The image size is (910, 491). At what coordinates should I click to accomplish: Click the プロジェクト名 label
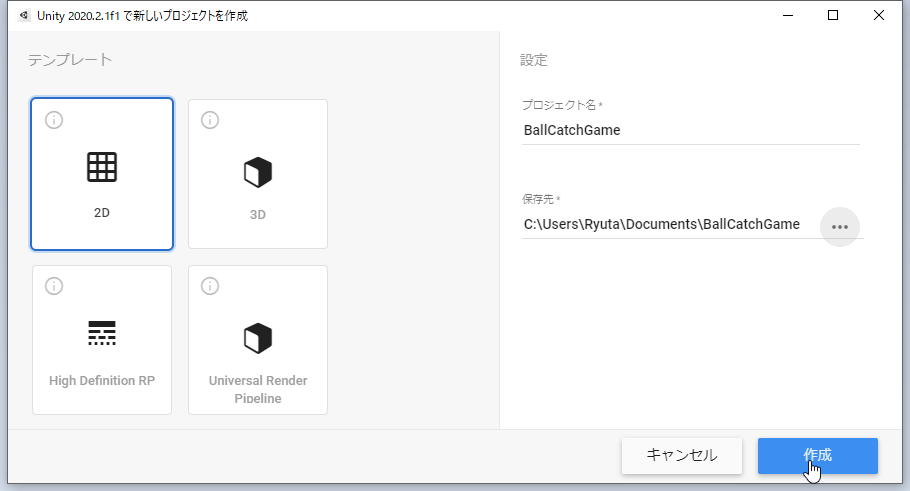click(562, 105)
